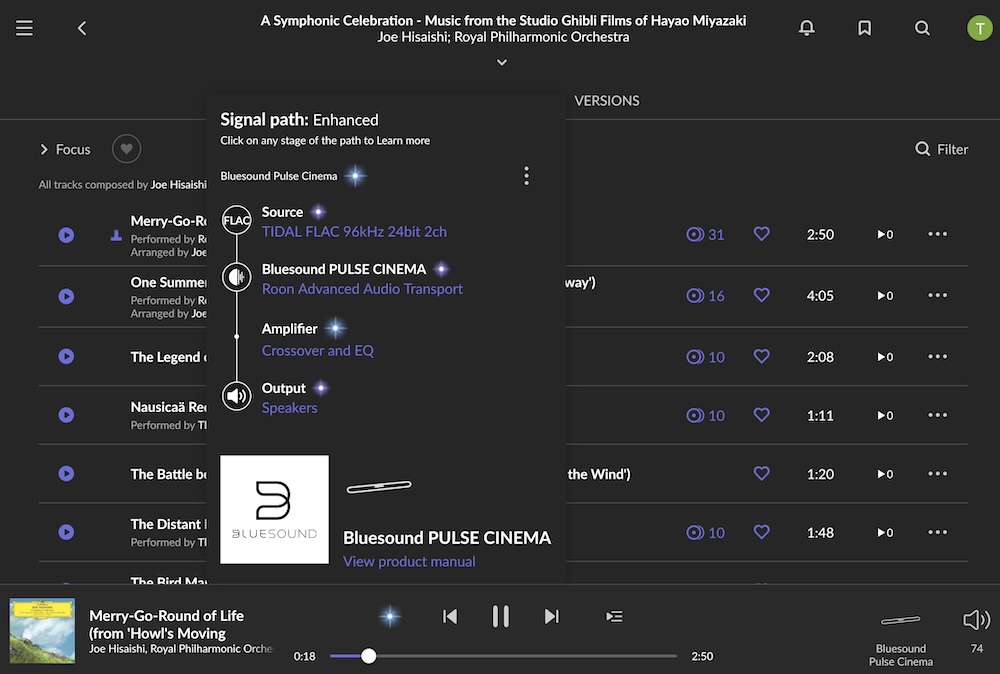Skip to the next track

551,616
